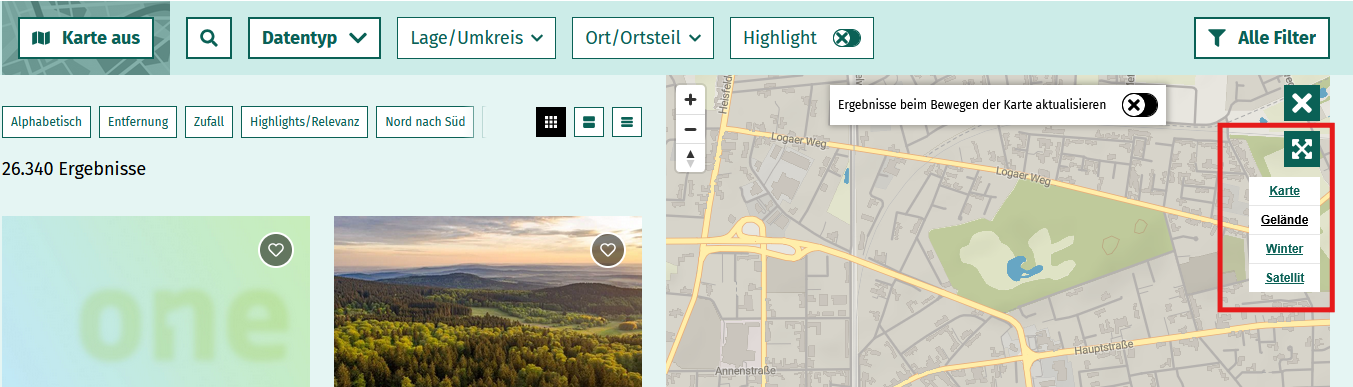Sort by Highlights/Relevanz
Screen dimensions: 1353x387
(x=305, y=122)
